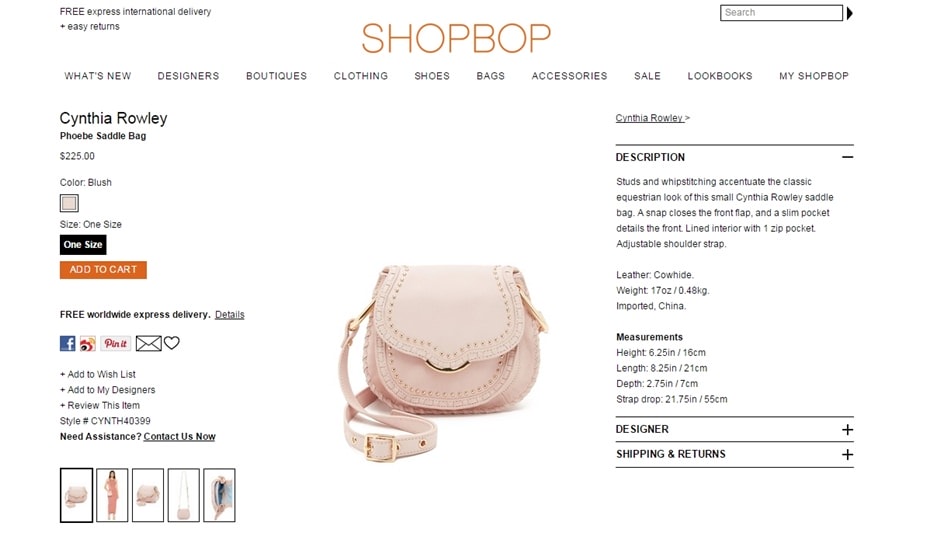Open the Cynthia Rowley breadcrumb link
940x550 pixels.
coord(649,118)
